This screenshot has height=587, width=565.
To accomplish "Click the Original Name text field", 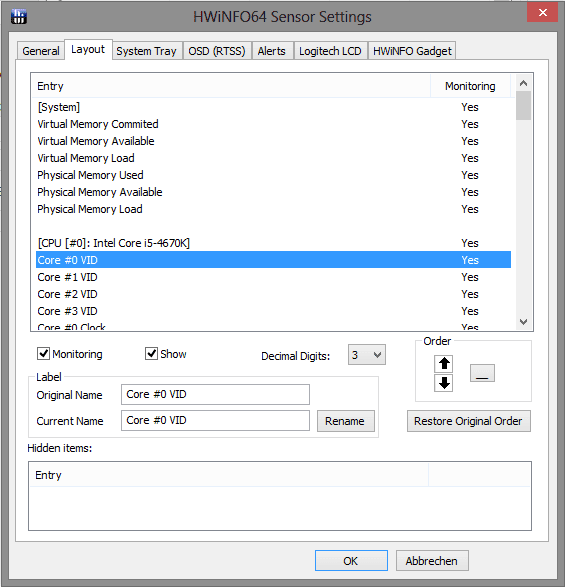I will [x=215, y=395].
